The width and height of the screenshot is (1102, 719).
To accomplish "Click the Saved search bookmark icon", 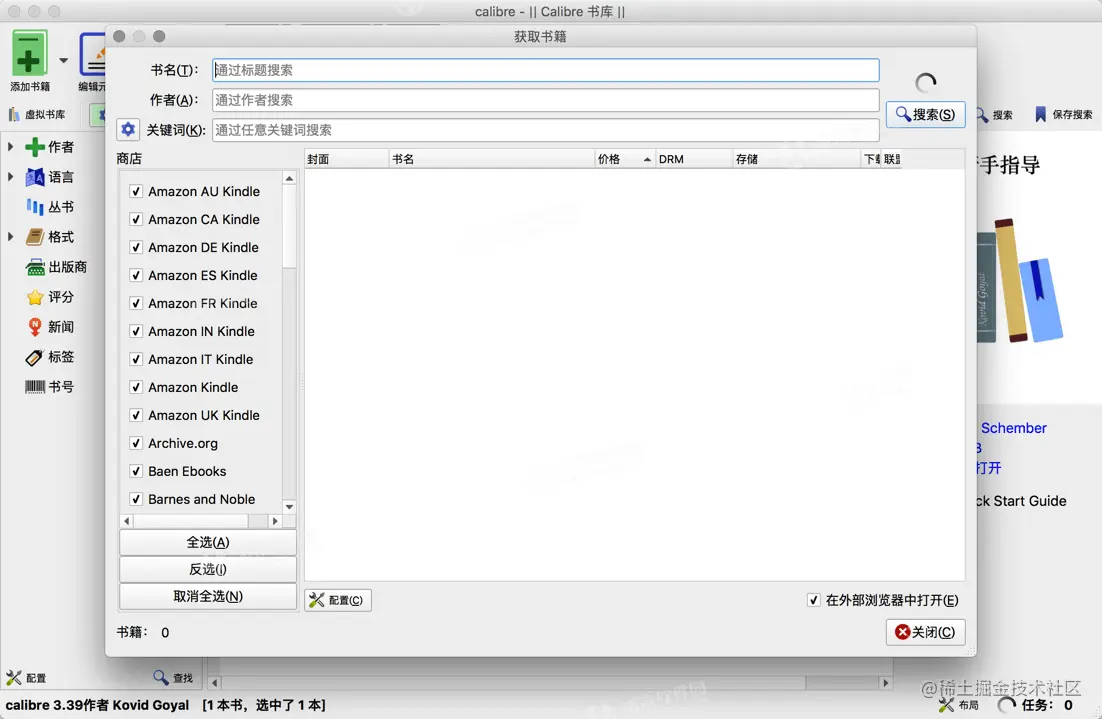I will (x=1040, y=115).
